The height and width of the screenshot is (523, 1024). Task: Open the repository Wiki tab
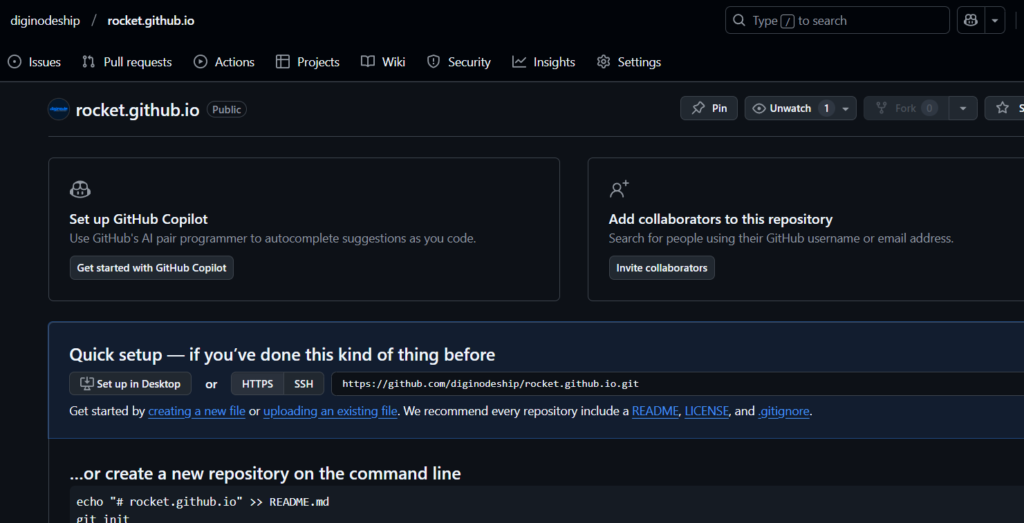coord(383,62)
